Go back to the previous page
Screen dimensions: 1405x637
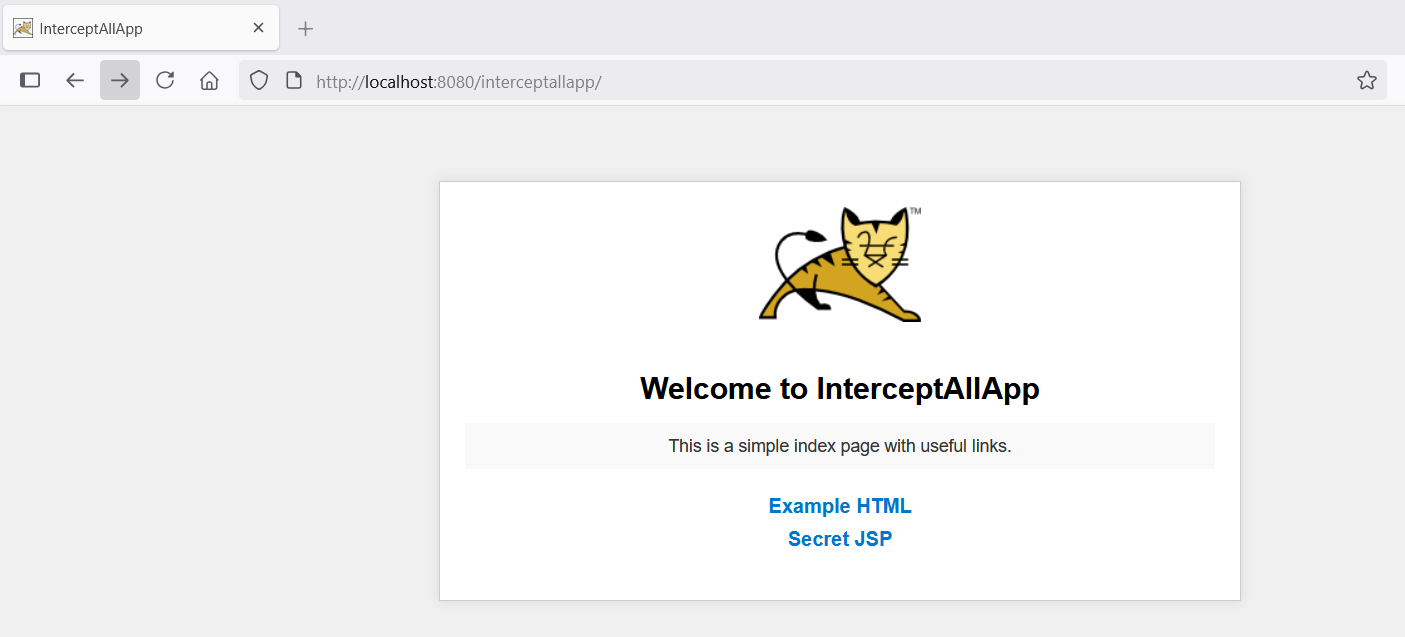(75, 80)
